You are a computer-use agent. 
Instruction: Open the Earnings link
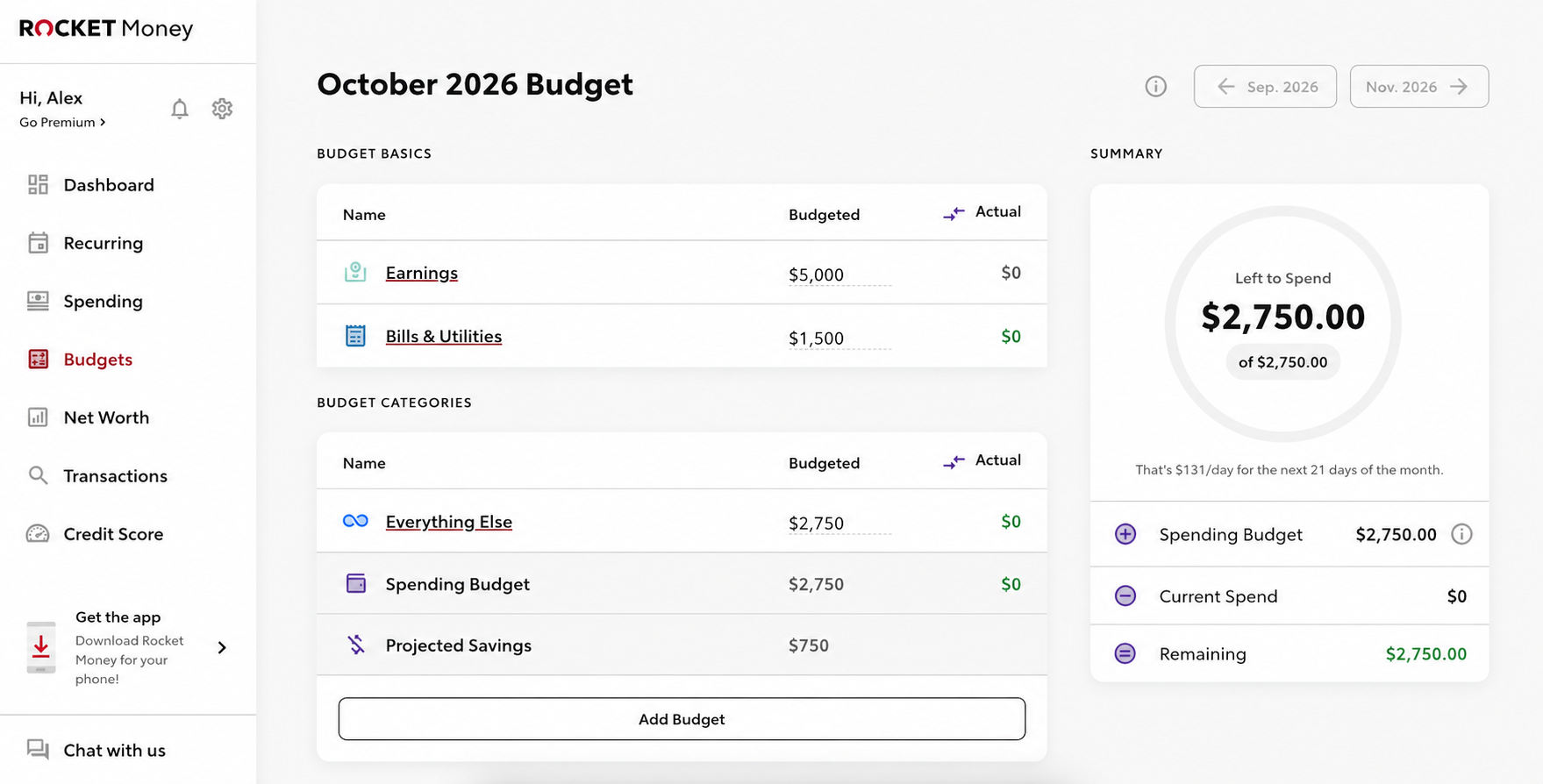(422, 273)
